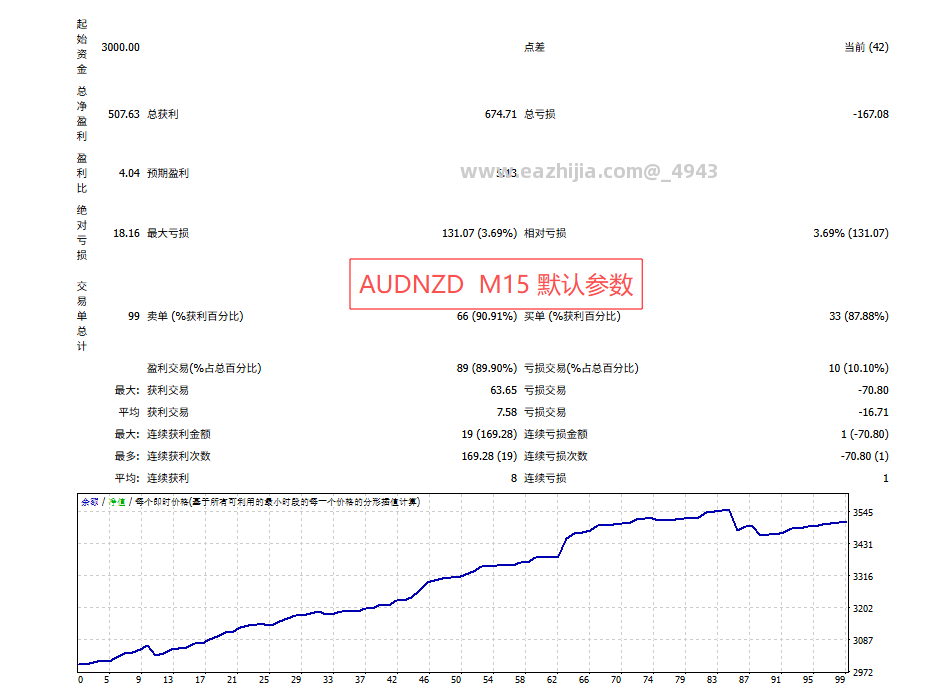Click the 最大亏损 label

tap(168, 233)
